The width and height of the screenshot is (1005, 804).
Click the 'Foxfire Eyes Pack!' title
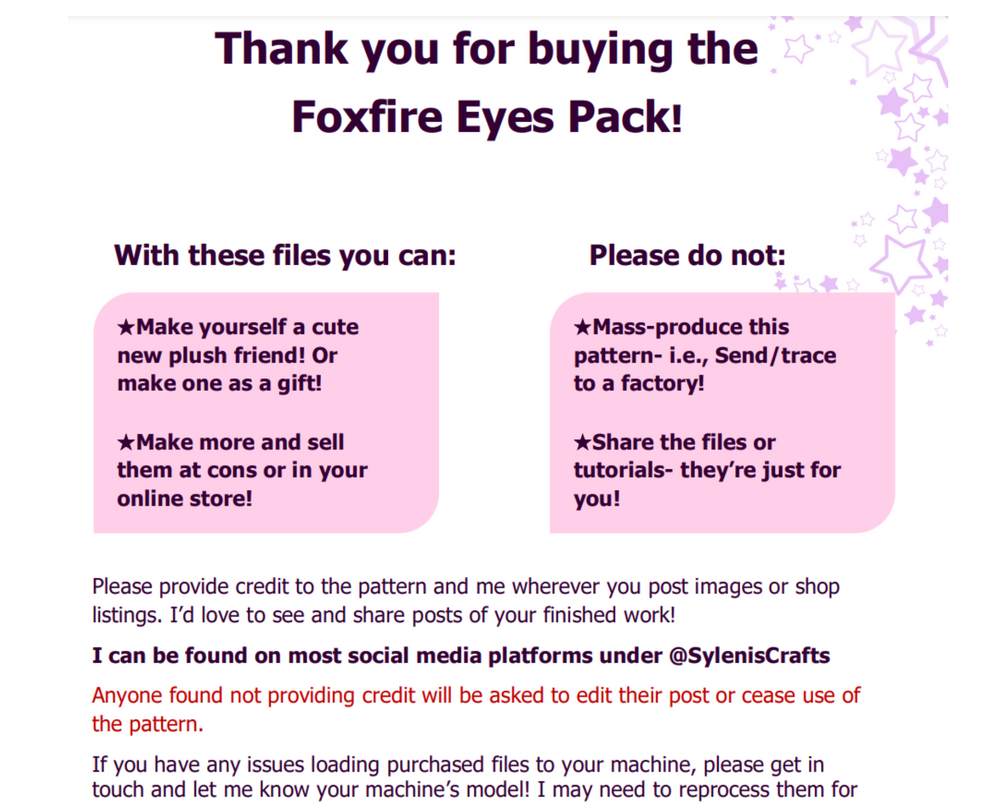pos(486,117)
